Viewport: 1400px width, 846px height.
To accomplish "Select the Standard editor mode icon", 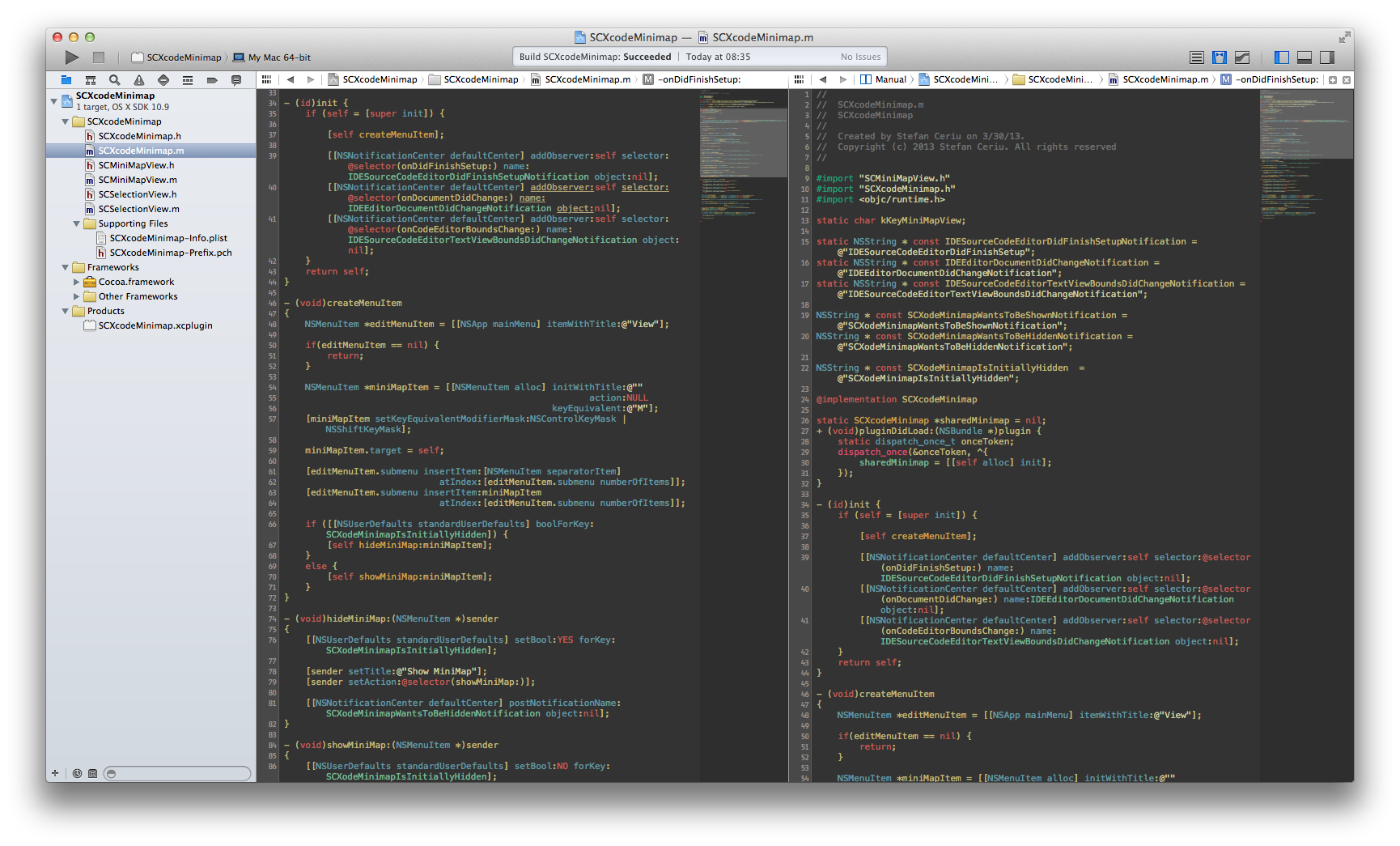I will point(1197,57).
